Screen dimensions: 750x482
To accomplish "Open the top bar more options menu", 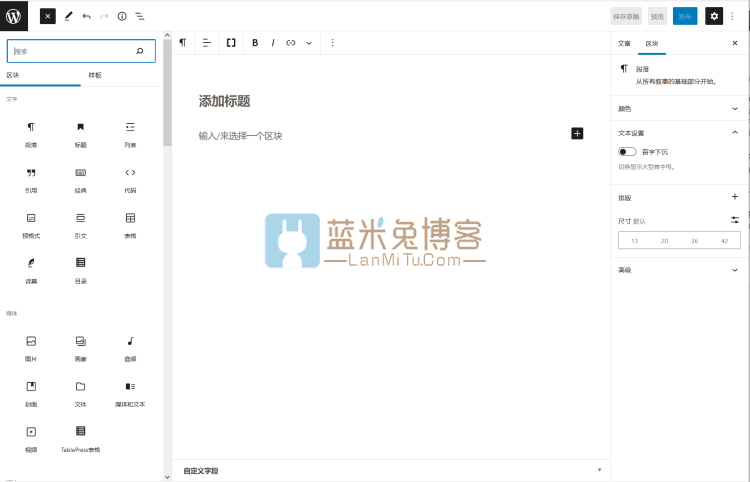I will 732,16.
